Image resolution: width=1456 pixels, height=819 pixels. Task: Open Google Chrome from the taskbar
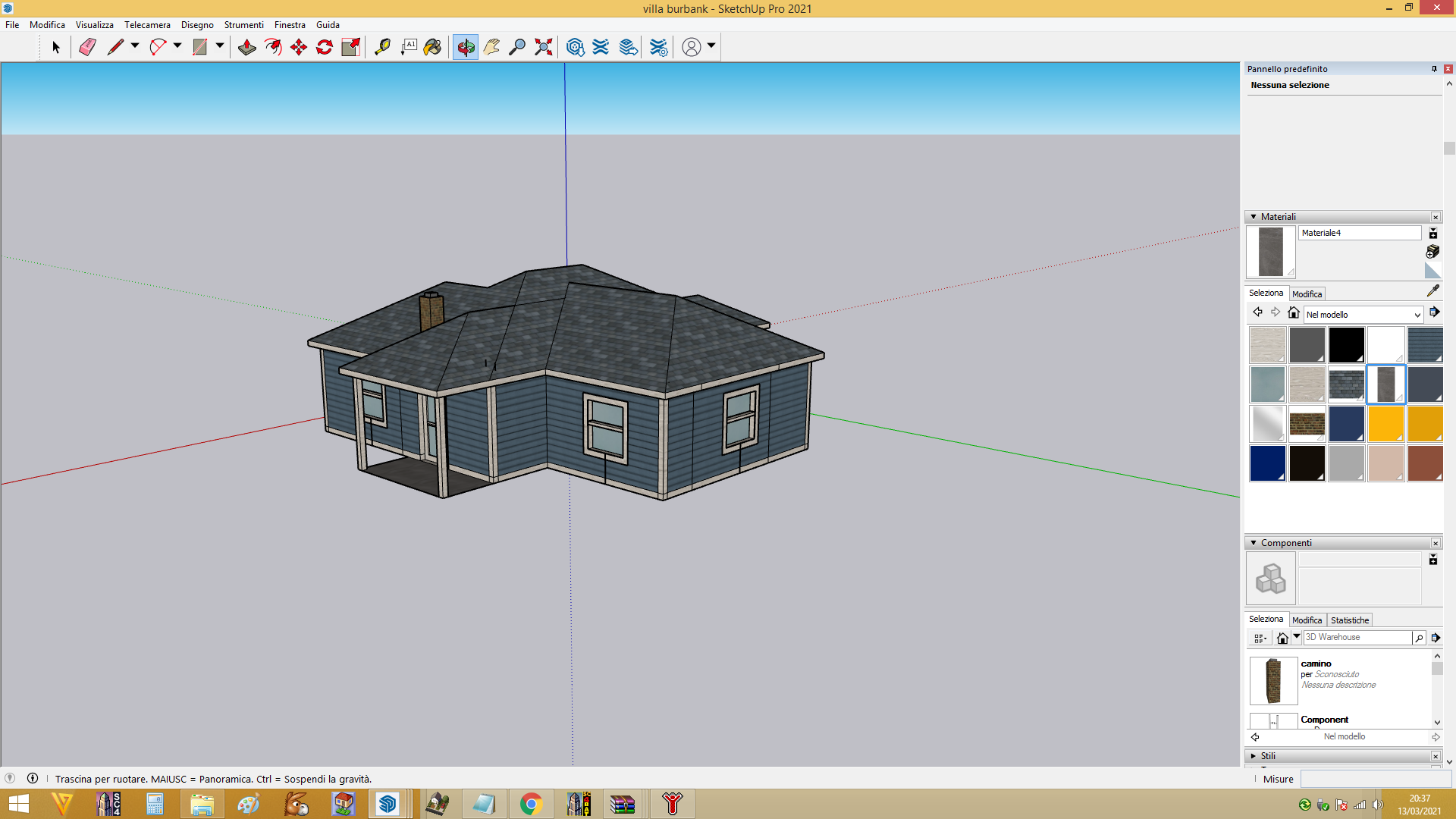click(x=531, y=804)
